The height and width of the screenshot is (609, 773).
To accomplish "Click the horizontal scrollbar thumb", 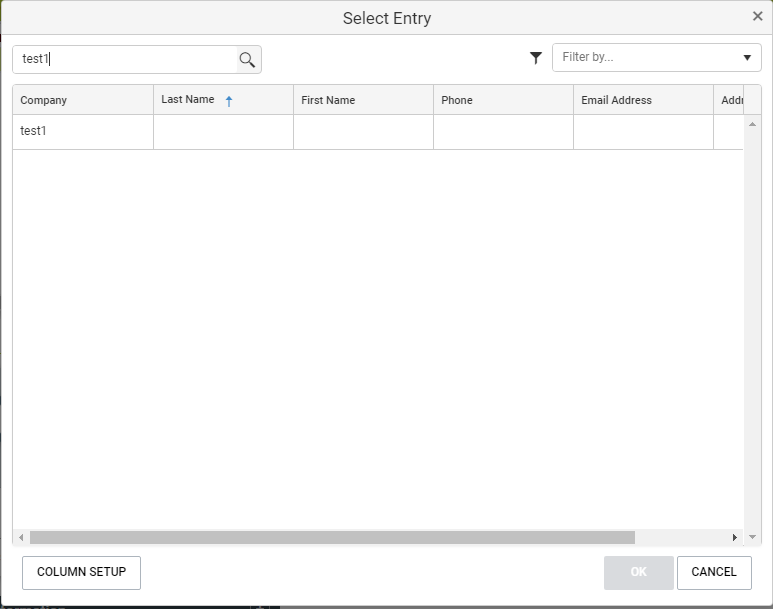I will [x=330, y=538].
